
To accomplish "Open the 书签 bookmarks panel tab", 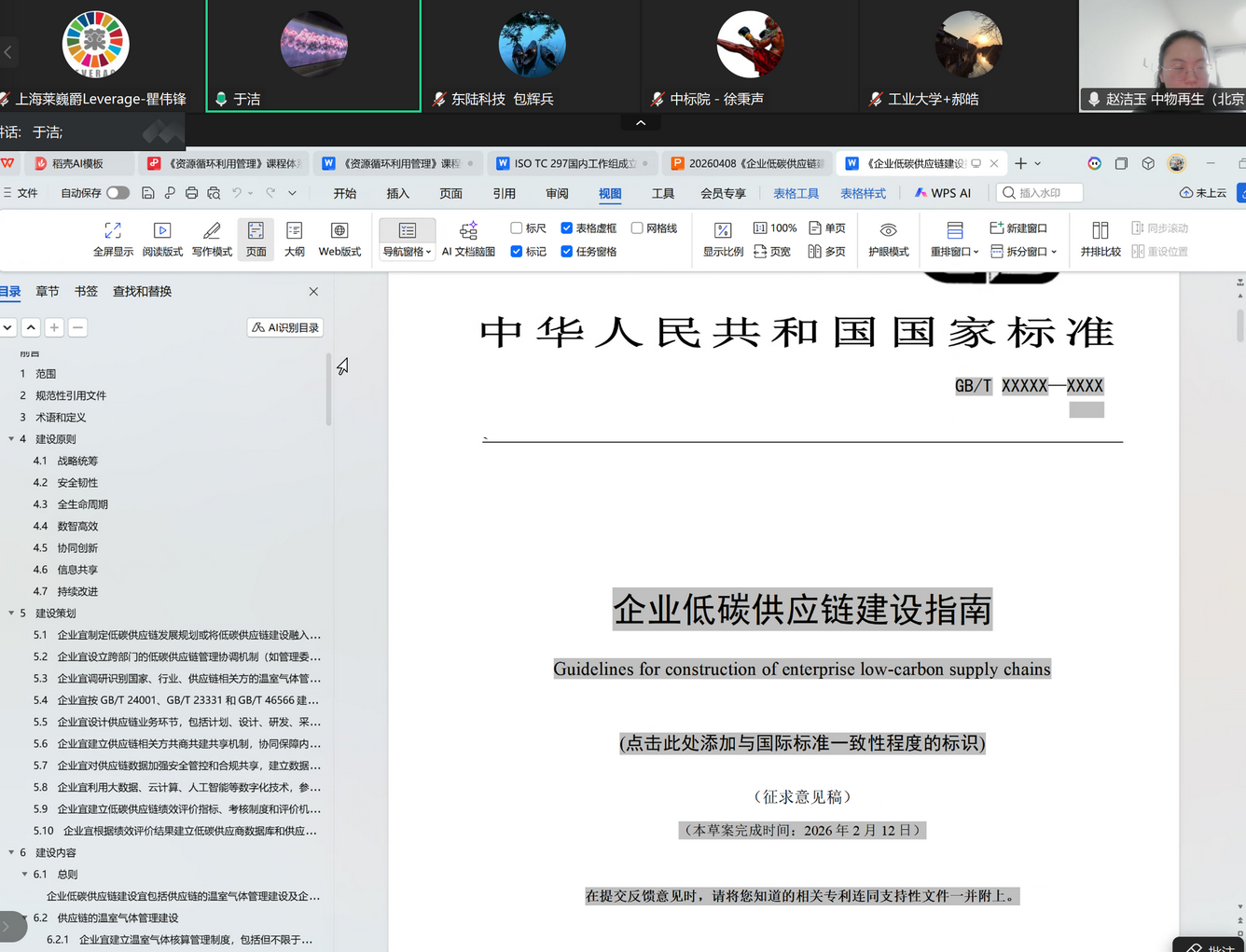I will [85, 291].
